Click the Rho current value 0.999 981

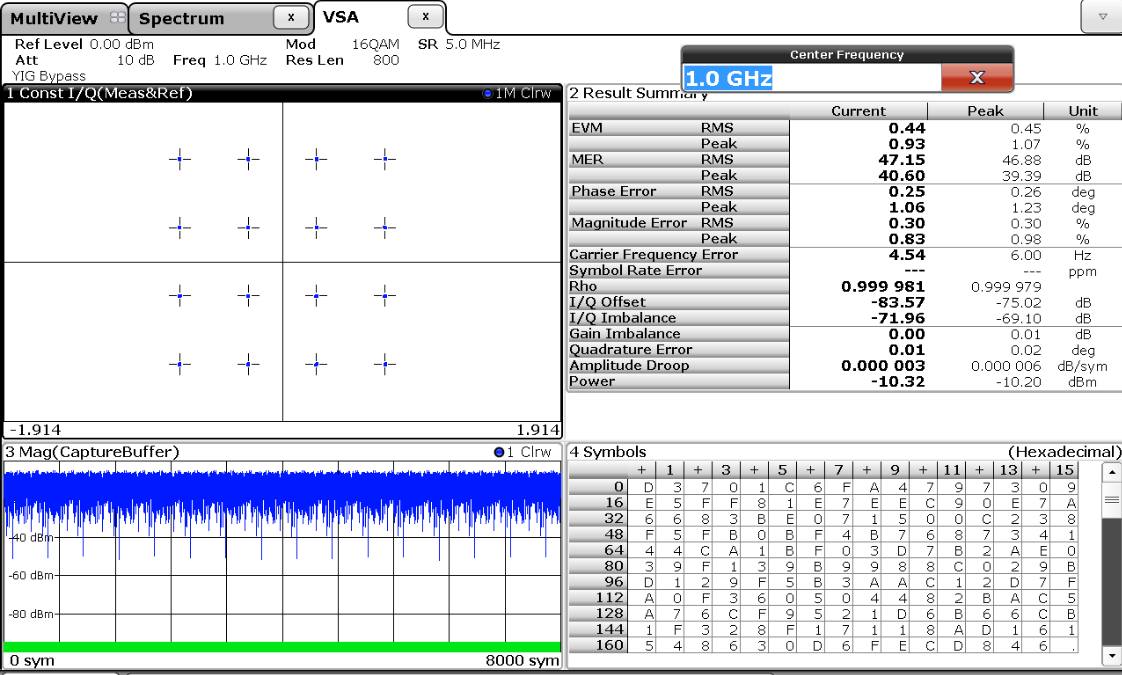(x=883, y=286)
